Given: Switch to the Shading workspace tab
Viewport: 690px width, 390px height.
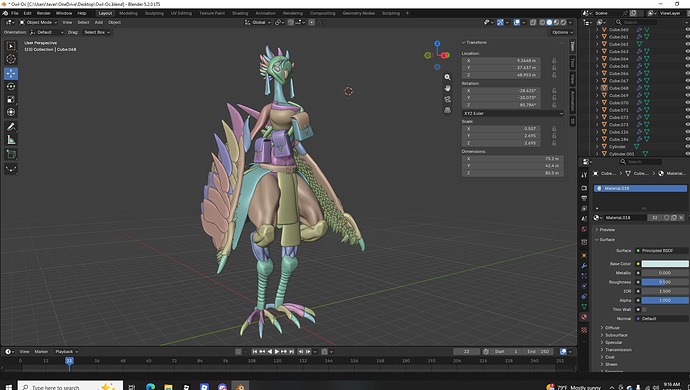Looking at the screenshot, I should pos(240,13).
